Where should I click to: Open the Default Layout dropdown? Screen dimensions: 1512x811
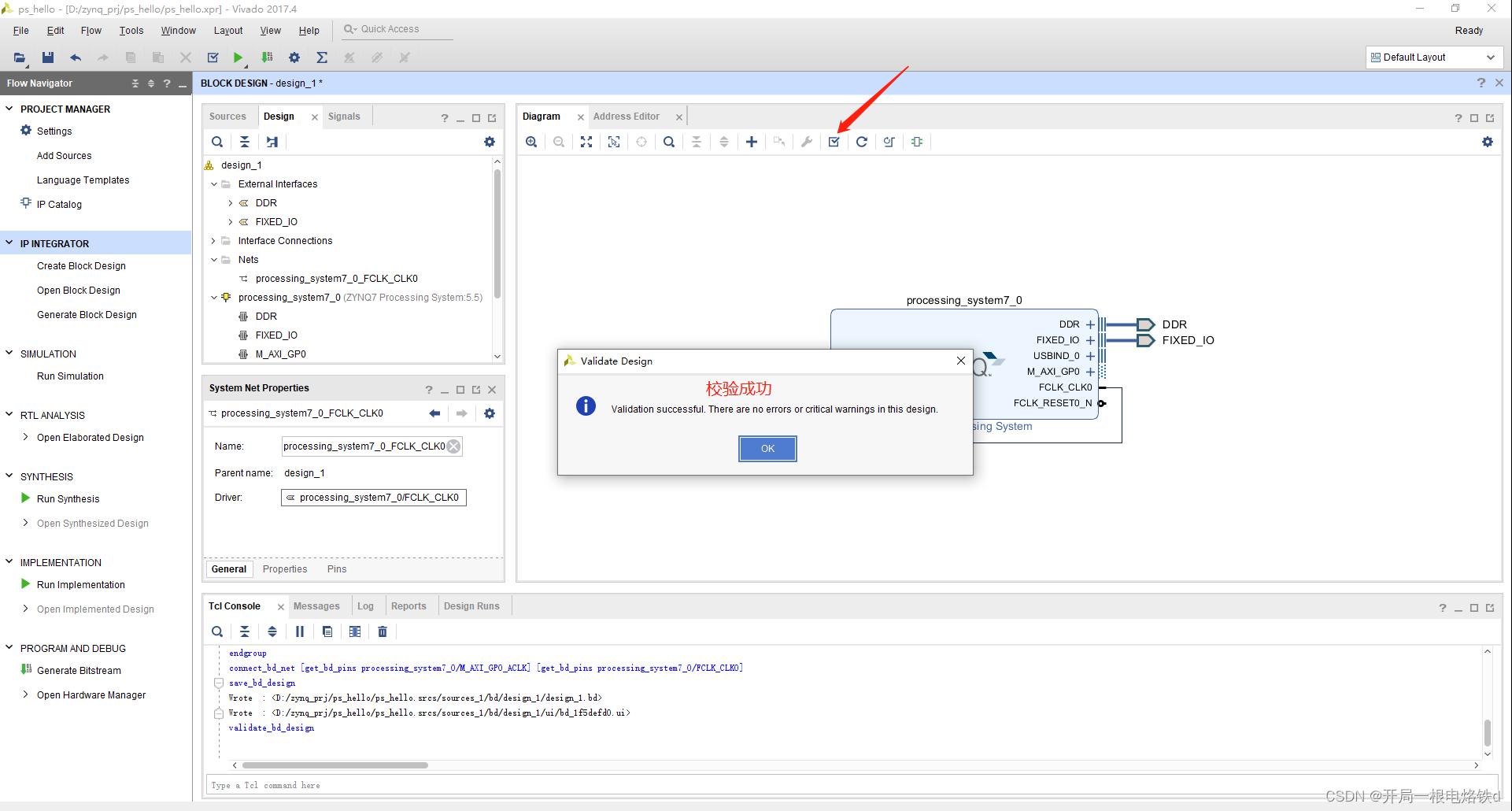click(x=1434, y=57)
